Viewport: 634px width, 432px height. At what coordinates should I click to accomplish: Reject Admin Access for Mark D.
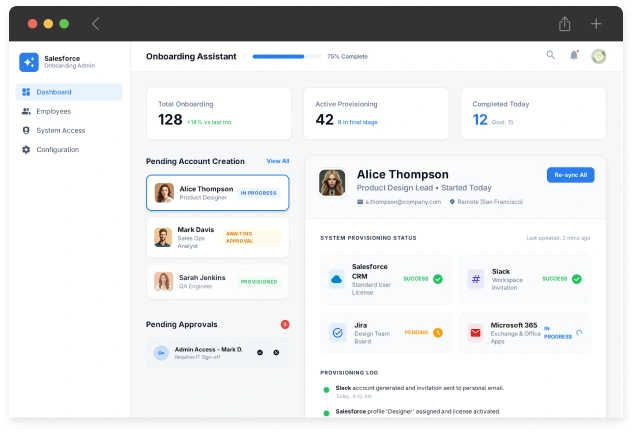276,353
